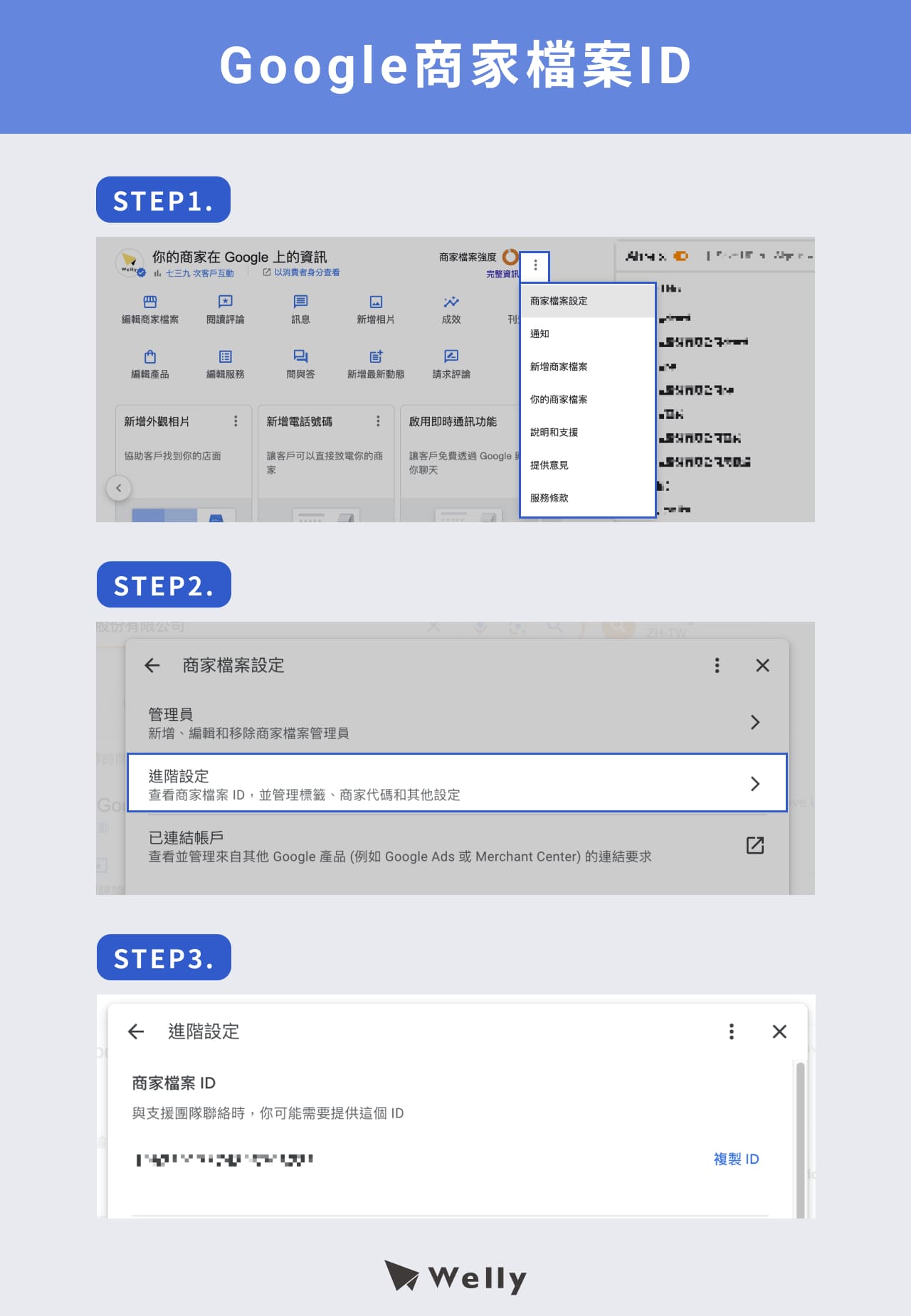The width and height of the screenshot is (911, 1316).
Task: Open the 已連結帳戶 settings row
Action: (457, 847)
